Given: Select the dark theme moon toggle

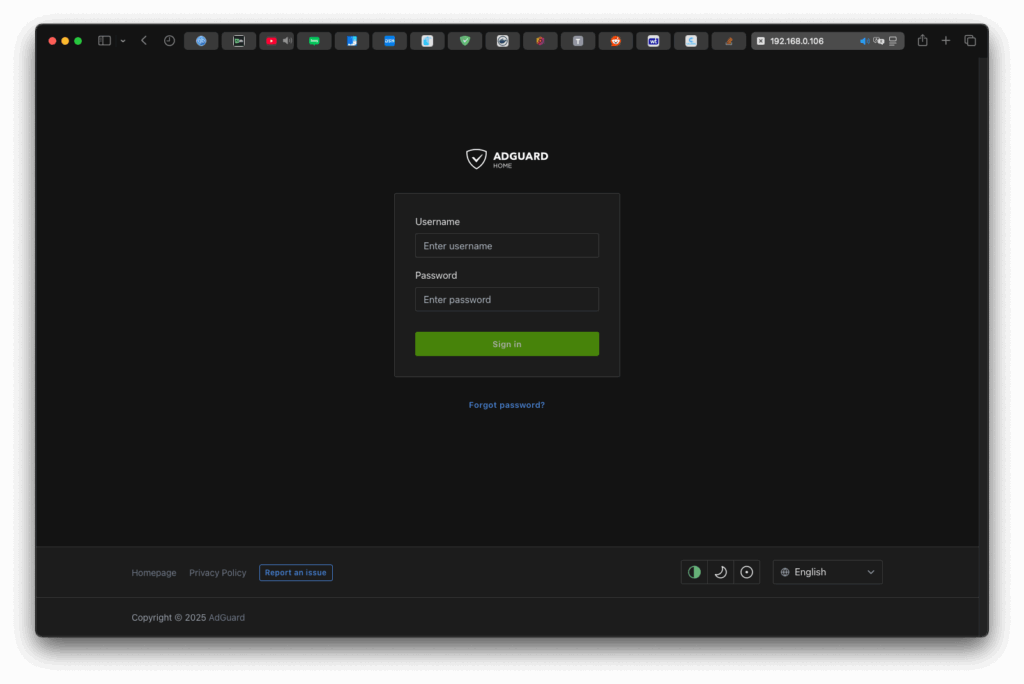Looking at the screenshot, I should (x=720, y=572).
